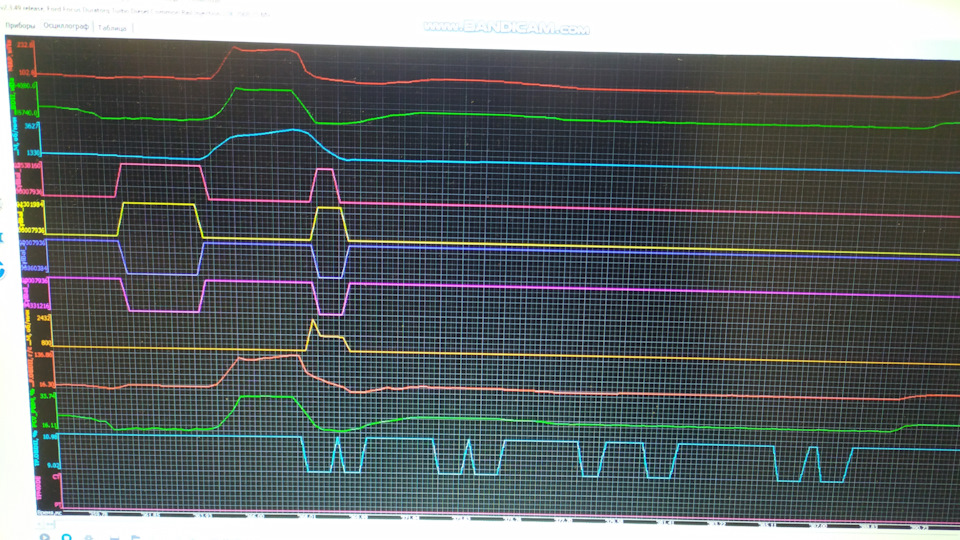Select the green axis value 33.74
960x540 pixels.
pos(47,396)
